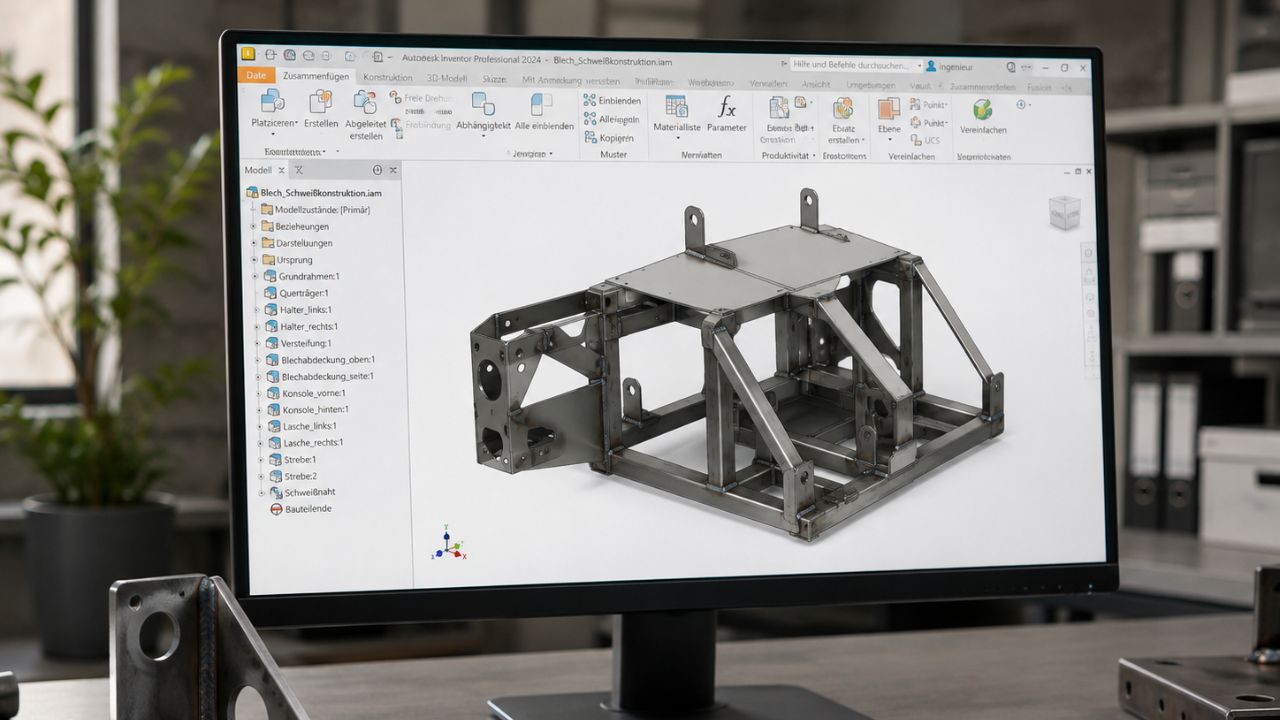Click the Ebene work plane icon
The width and height of the screenshot is (1280, 720).
(x=889, y=109)
